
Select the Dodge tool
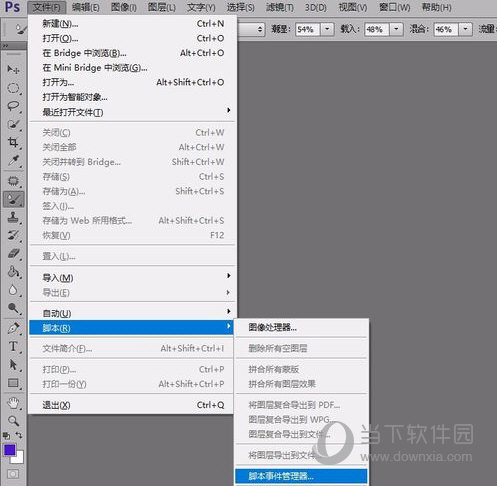[x=13, y=308]
